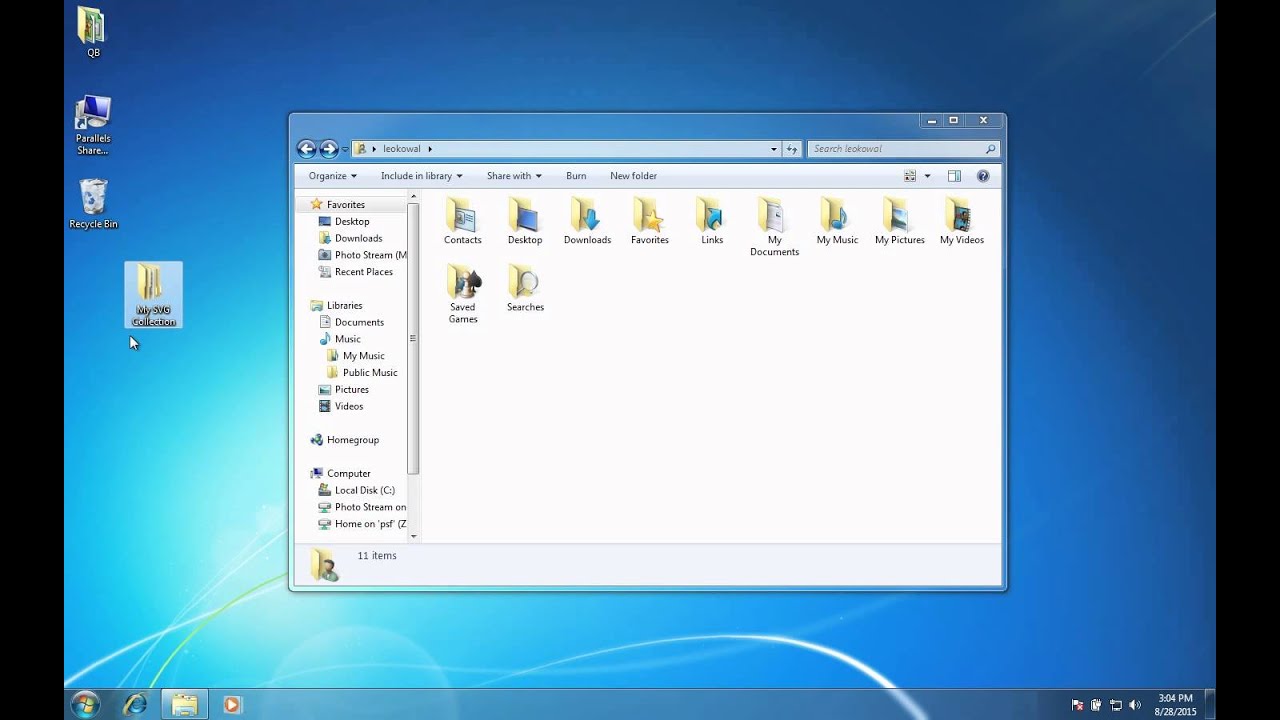Click Windows Explorer taskbar button
Screen dimensions: 1280x720
click(184, 704)
